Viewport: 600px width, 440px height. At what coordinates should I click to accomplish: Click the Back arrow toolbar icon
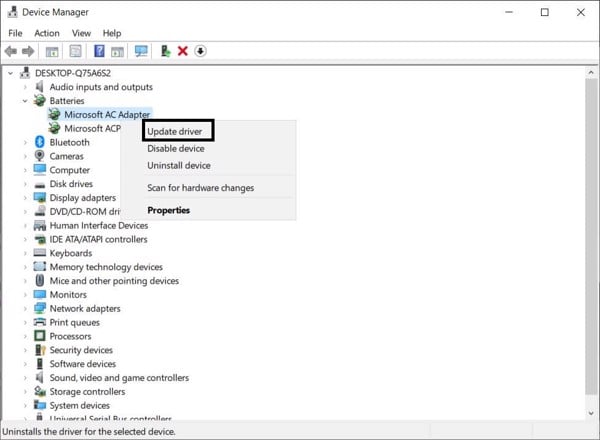(x=11, y=51)
